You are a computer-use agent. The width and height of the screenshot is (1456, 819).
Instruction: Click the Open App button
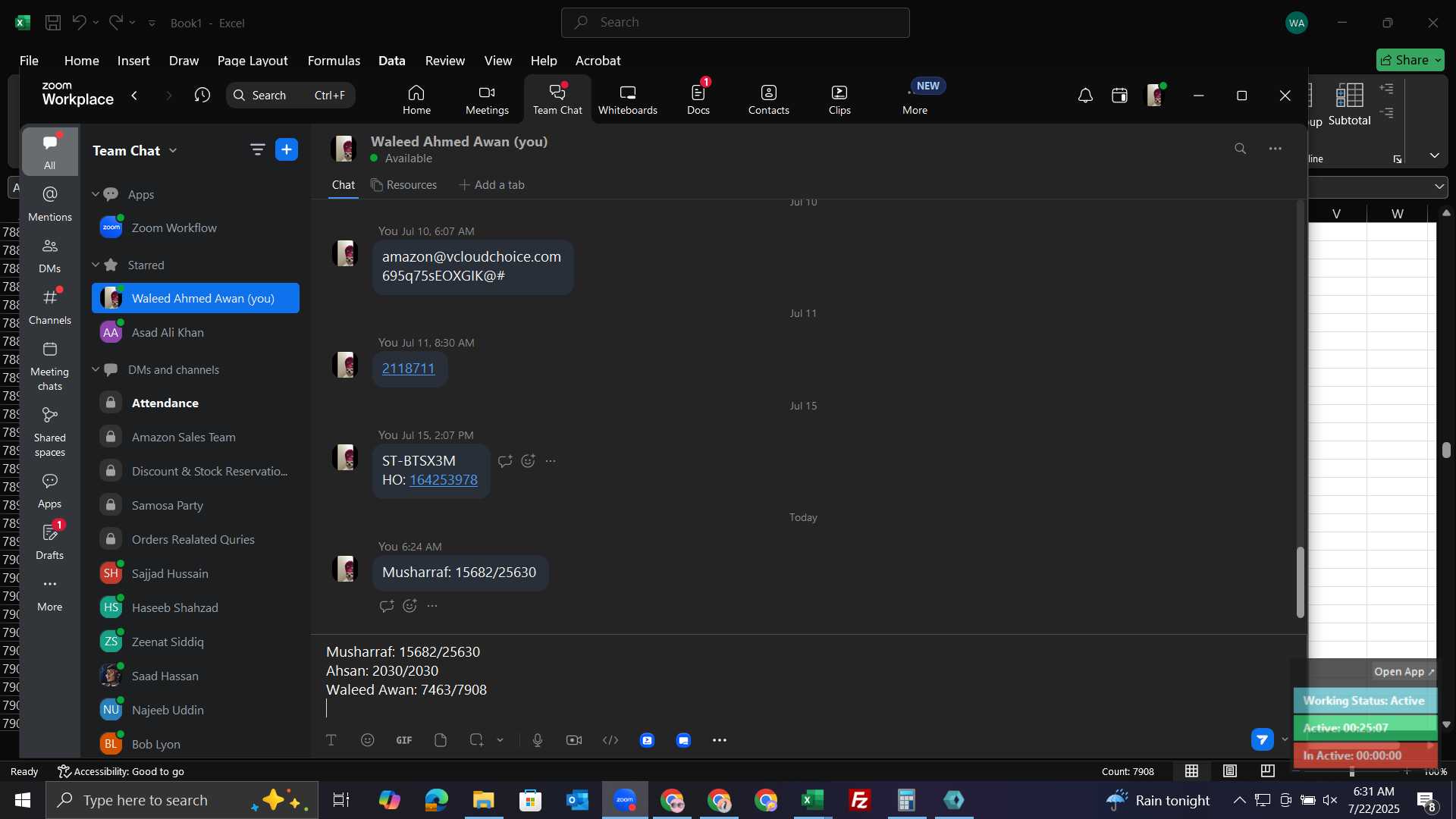tap(1404, 672)
